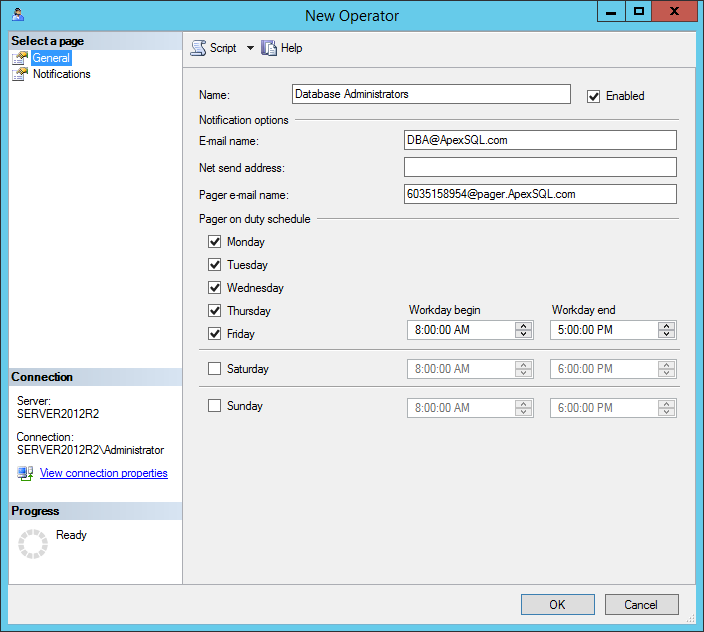704x632 pixels.
Task: Switch to the Notifications page
Action: pyautogui.click(x=62, y=74)
